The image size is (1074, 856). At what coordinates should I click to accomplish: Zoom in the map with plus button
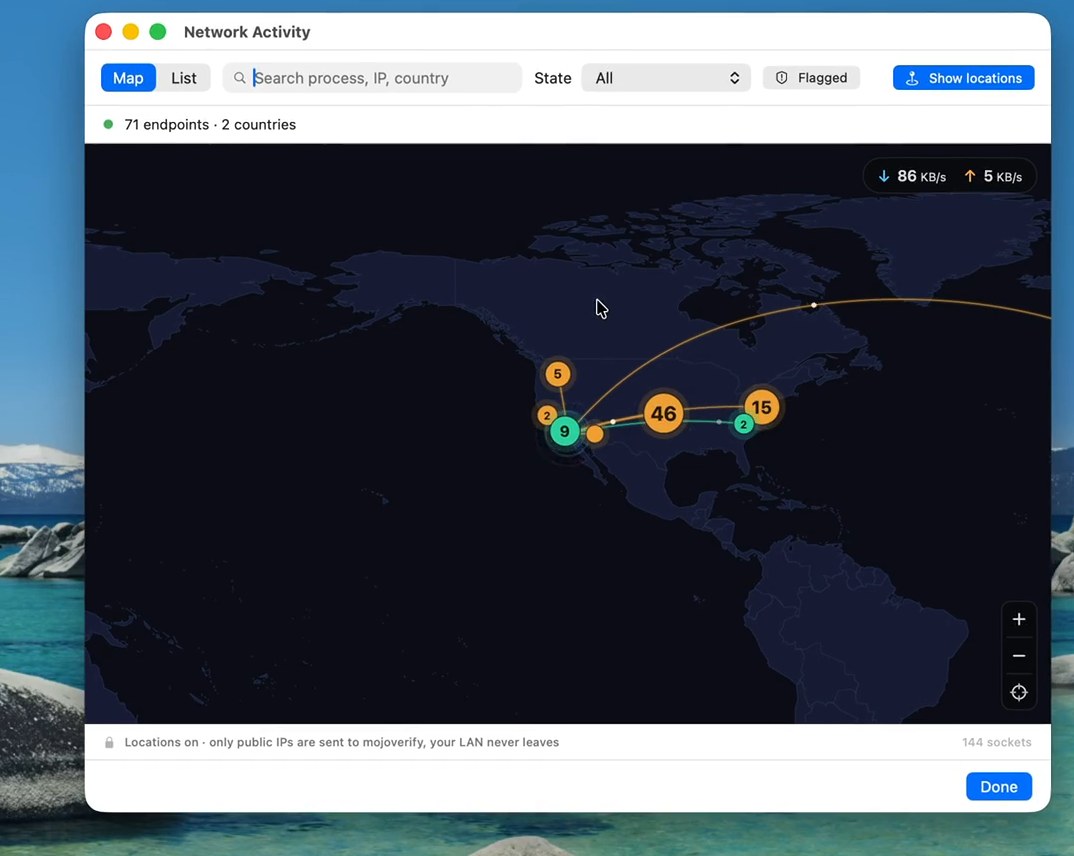(x=1019, y=619)
